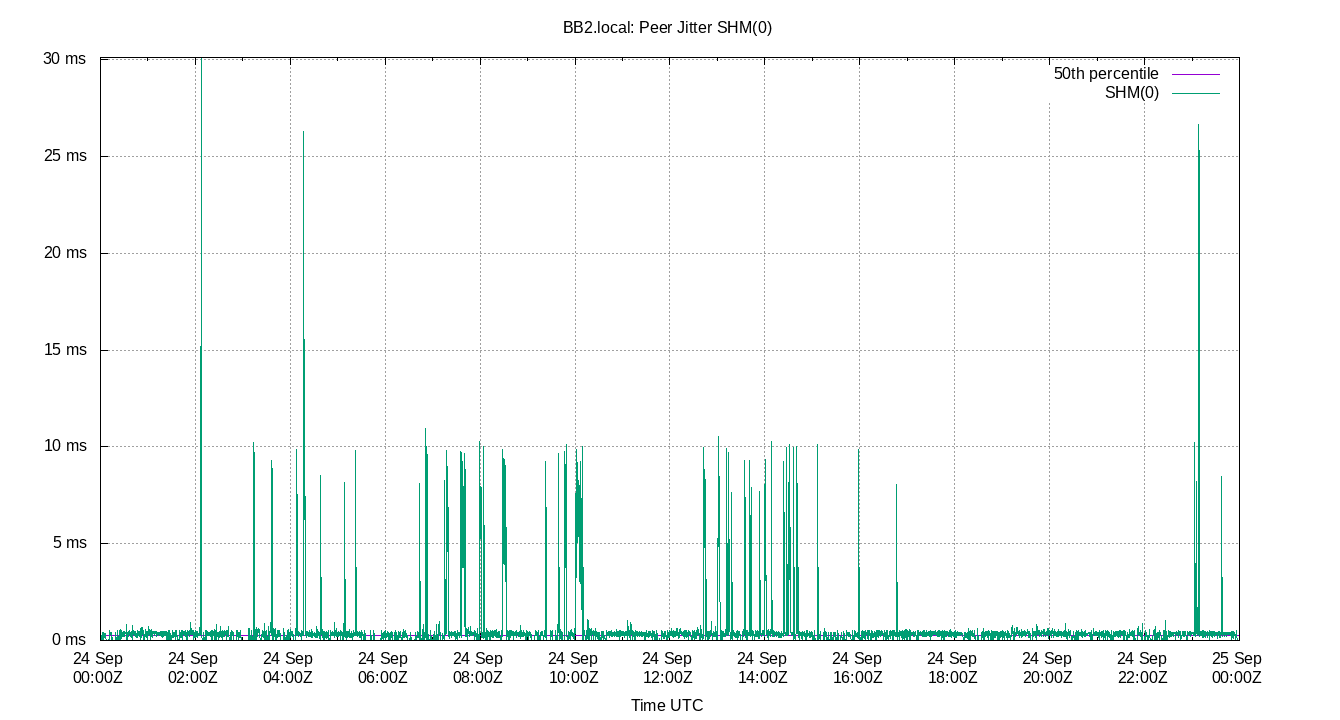The image size is (1340, 720).
Task: Click the '24 Sep 20:00Z' x-axis label
Action: (x=1047, y=668)
